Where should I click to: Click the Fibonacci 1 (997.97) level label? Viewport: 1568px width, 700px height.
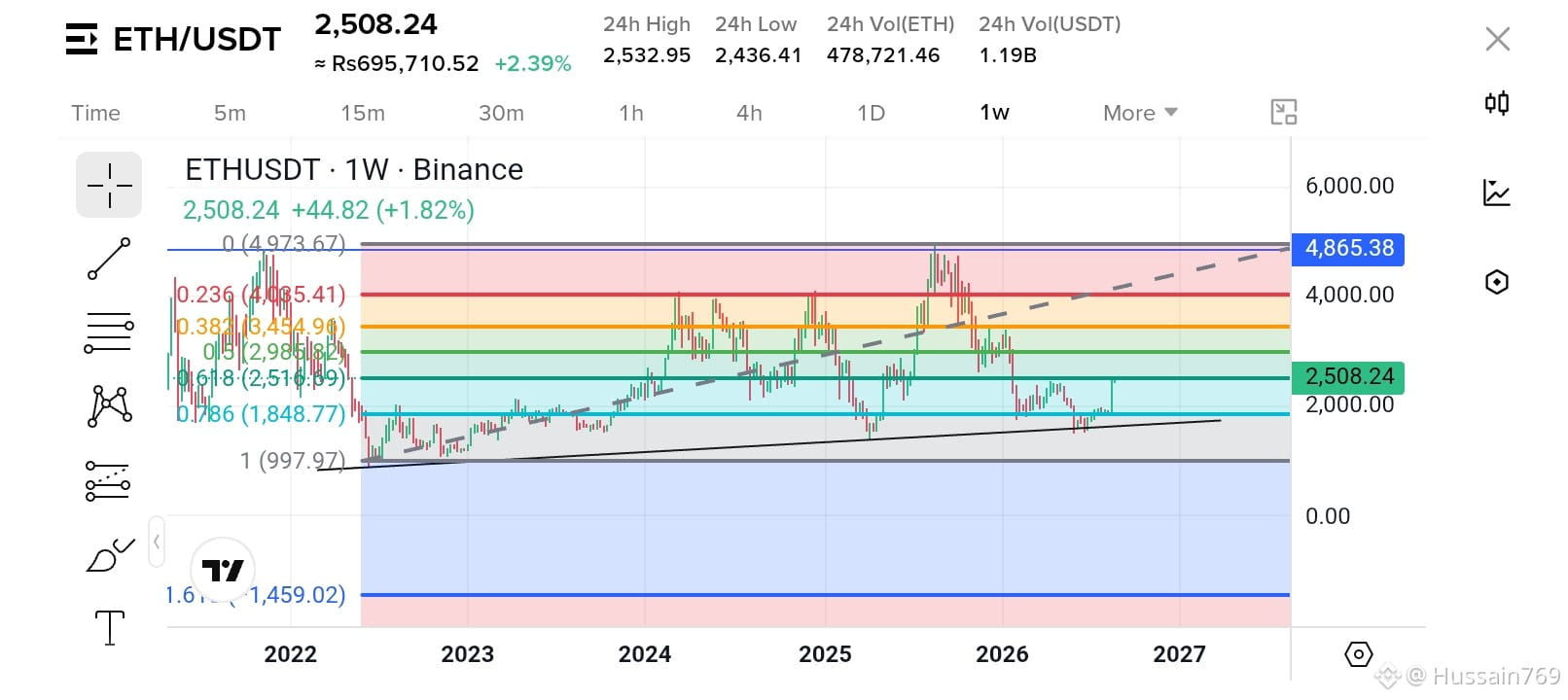293,460
